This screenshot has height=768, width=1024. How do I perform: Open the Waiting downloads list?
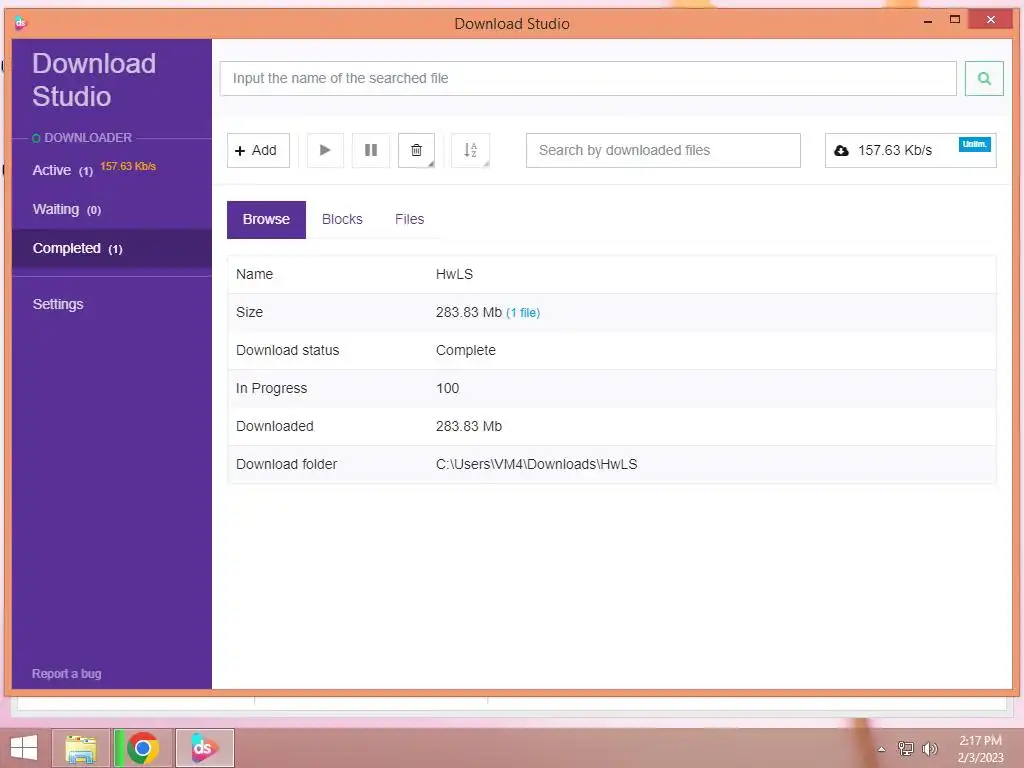(67, 210)
